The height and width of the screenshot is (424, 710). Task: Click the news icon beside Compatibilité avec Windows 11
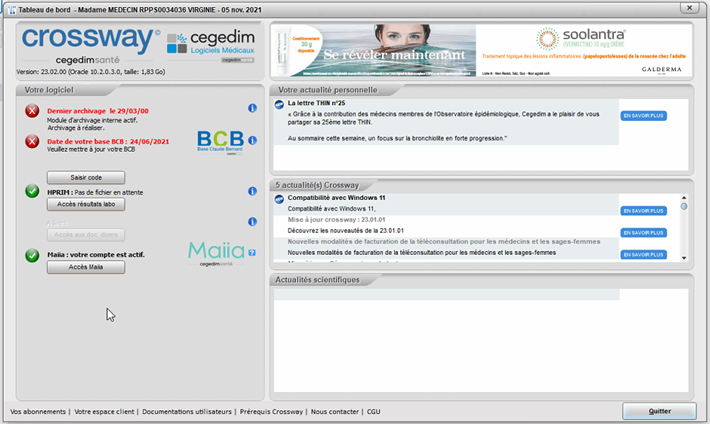coord(279,199)
